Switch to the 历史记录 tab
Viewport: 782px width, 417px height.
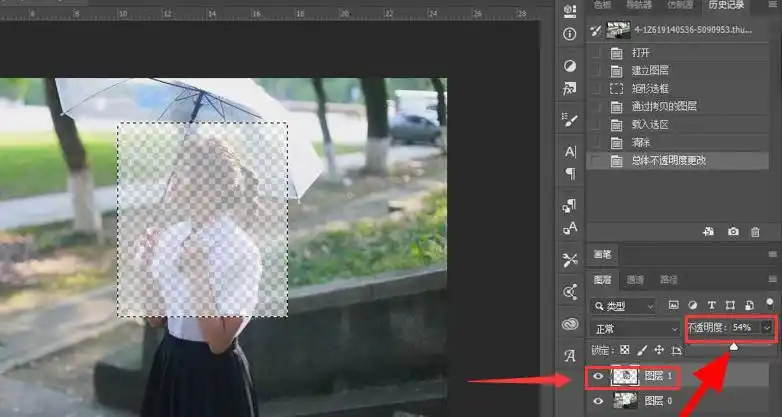729,5
